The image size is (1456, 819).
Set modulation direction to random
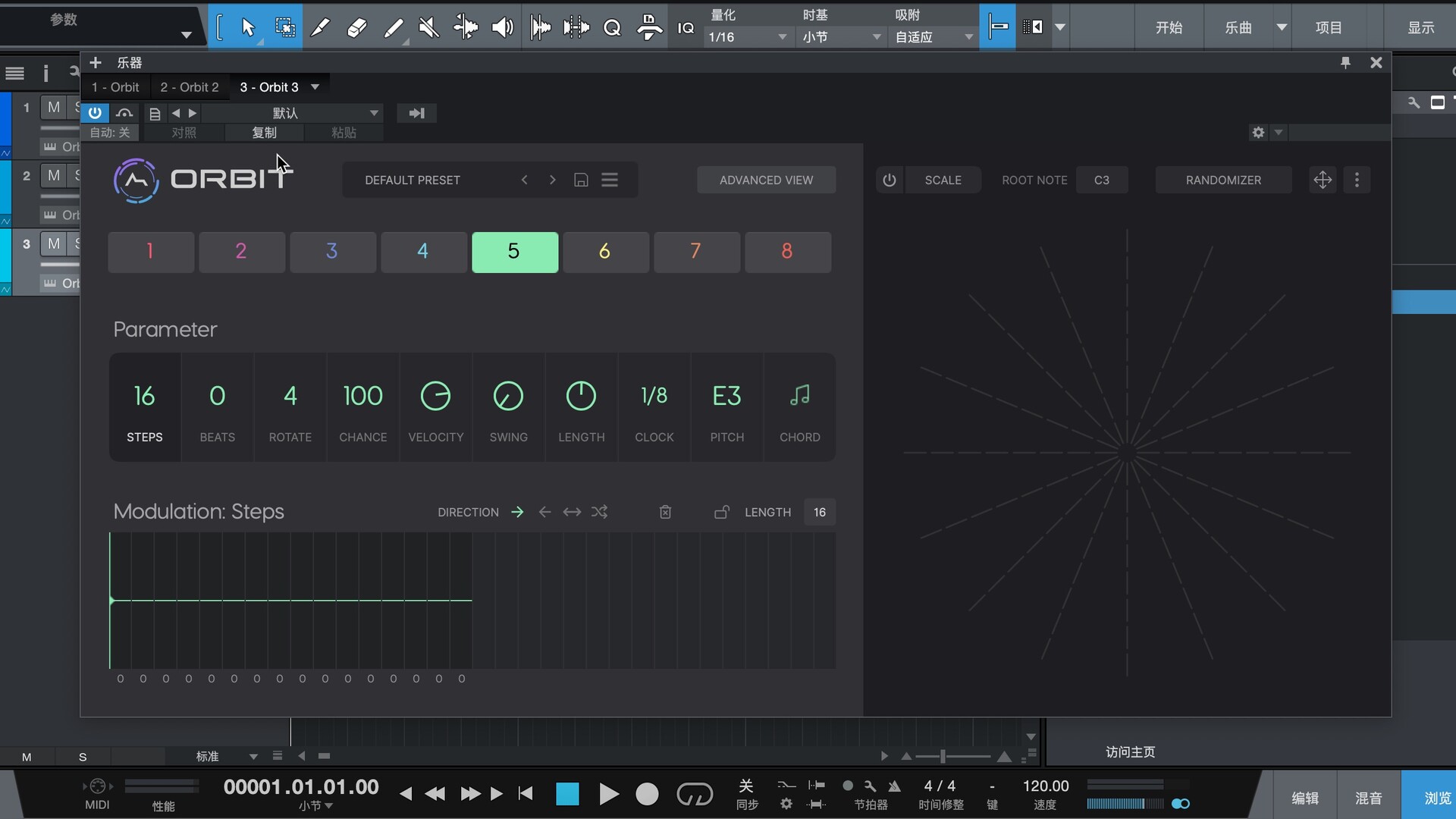(x=599, y=512)
